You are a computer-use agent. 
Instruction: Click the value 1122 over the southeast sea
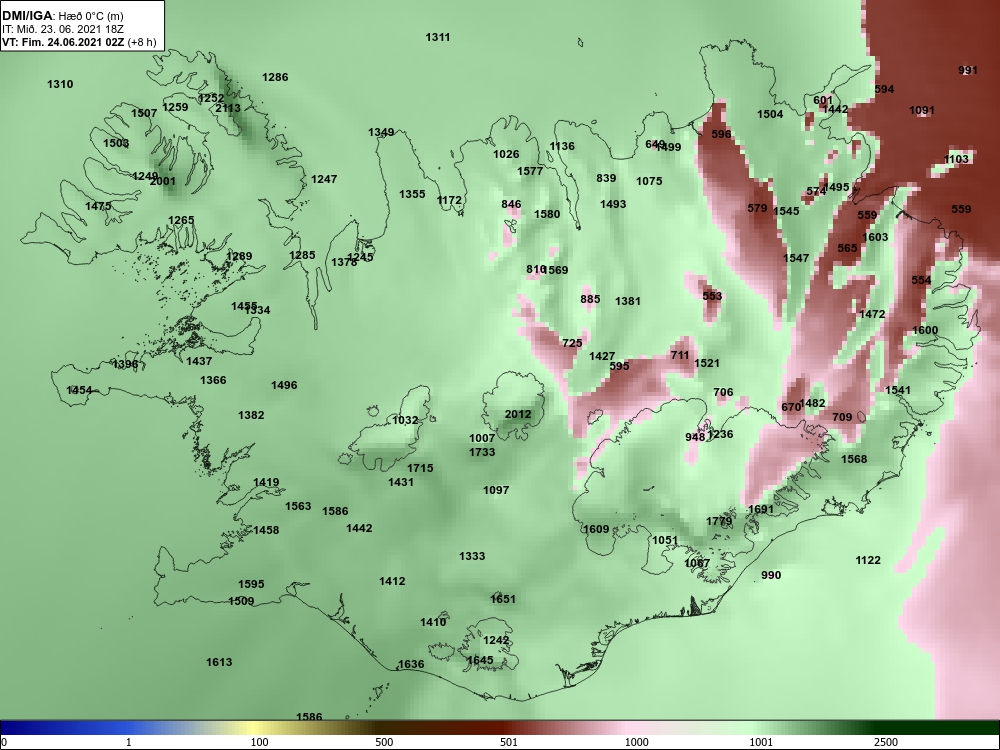[867, 561]
